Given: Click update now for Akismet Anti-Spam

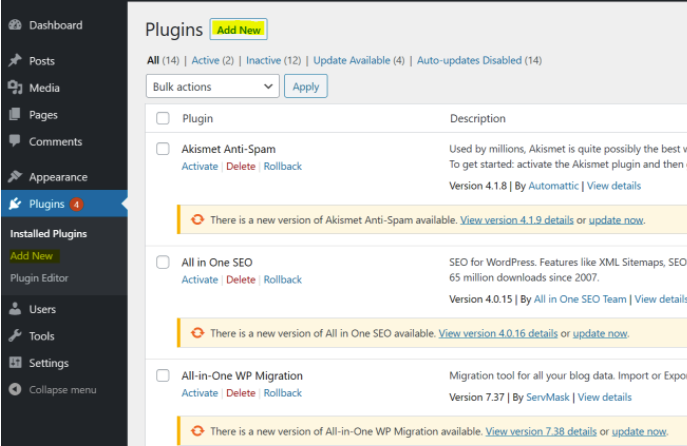Looking at the screenshot, I should pyautogui.click(x=616, y=220).
